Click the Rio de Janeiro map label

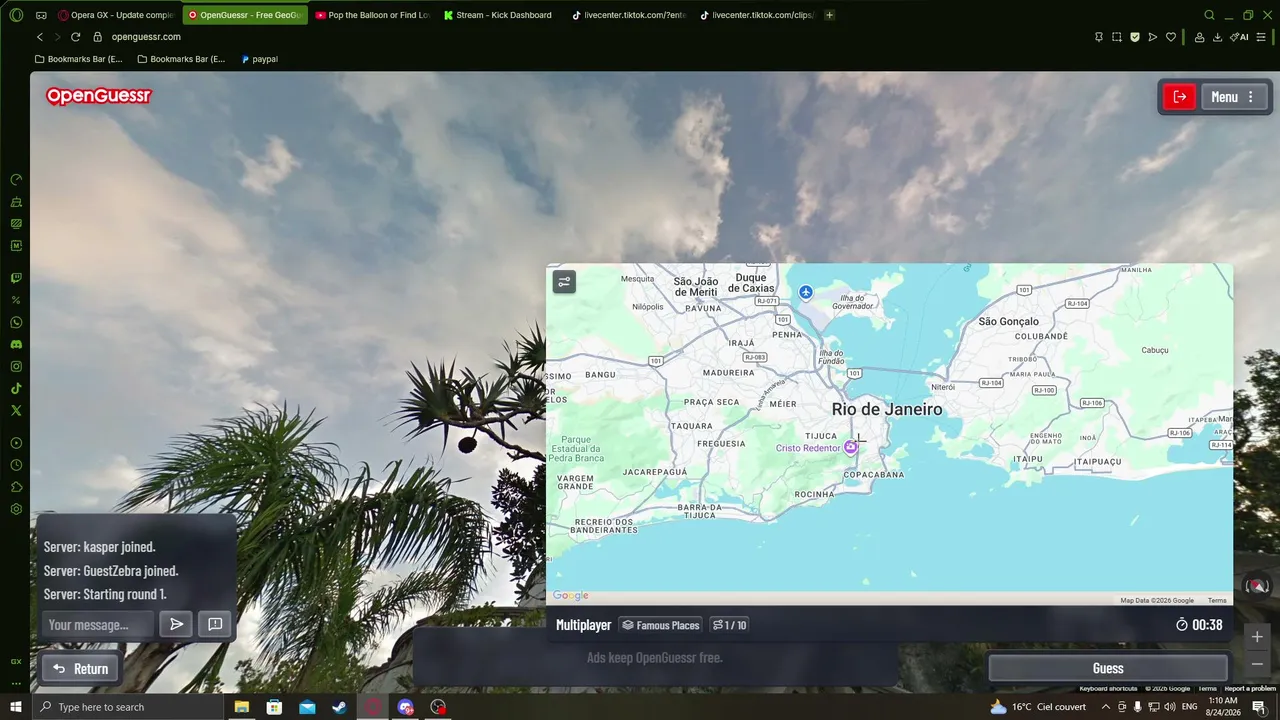[887, 409]
